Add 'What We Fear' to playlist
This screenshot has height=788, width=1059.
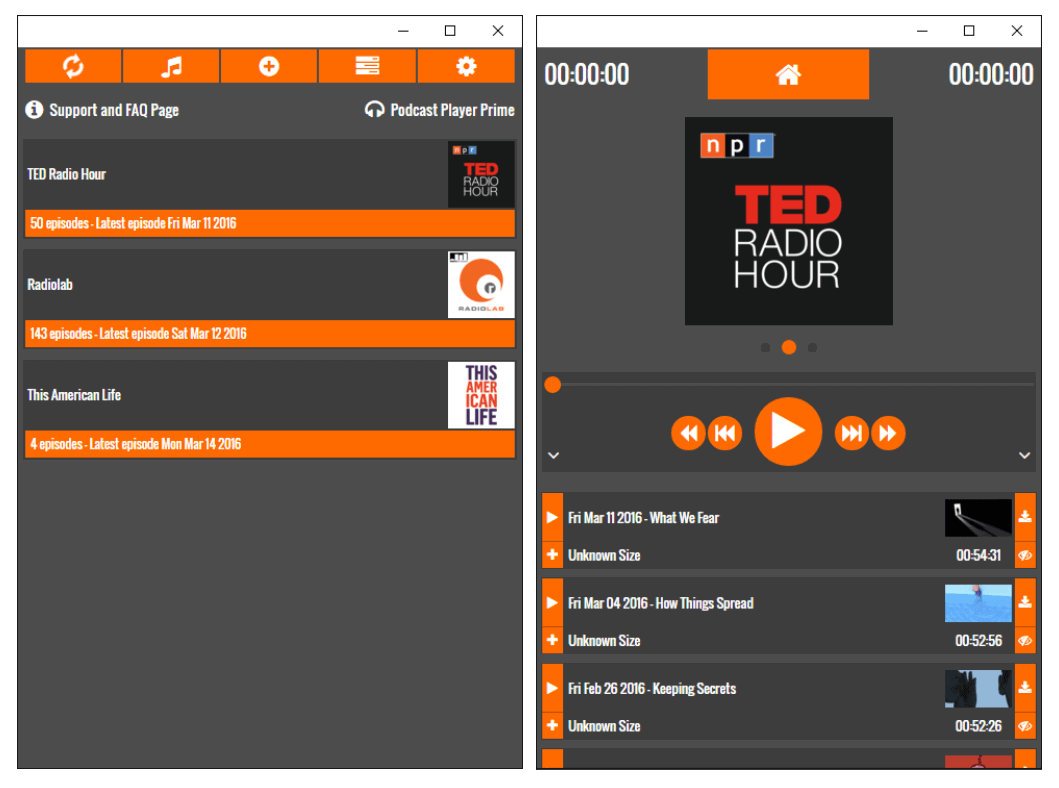(x=552, y=555)
